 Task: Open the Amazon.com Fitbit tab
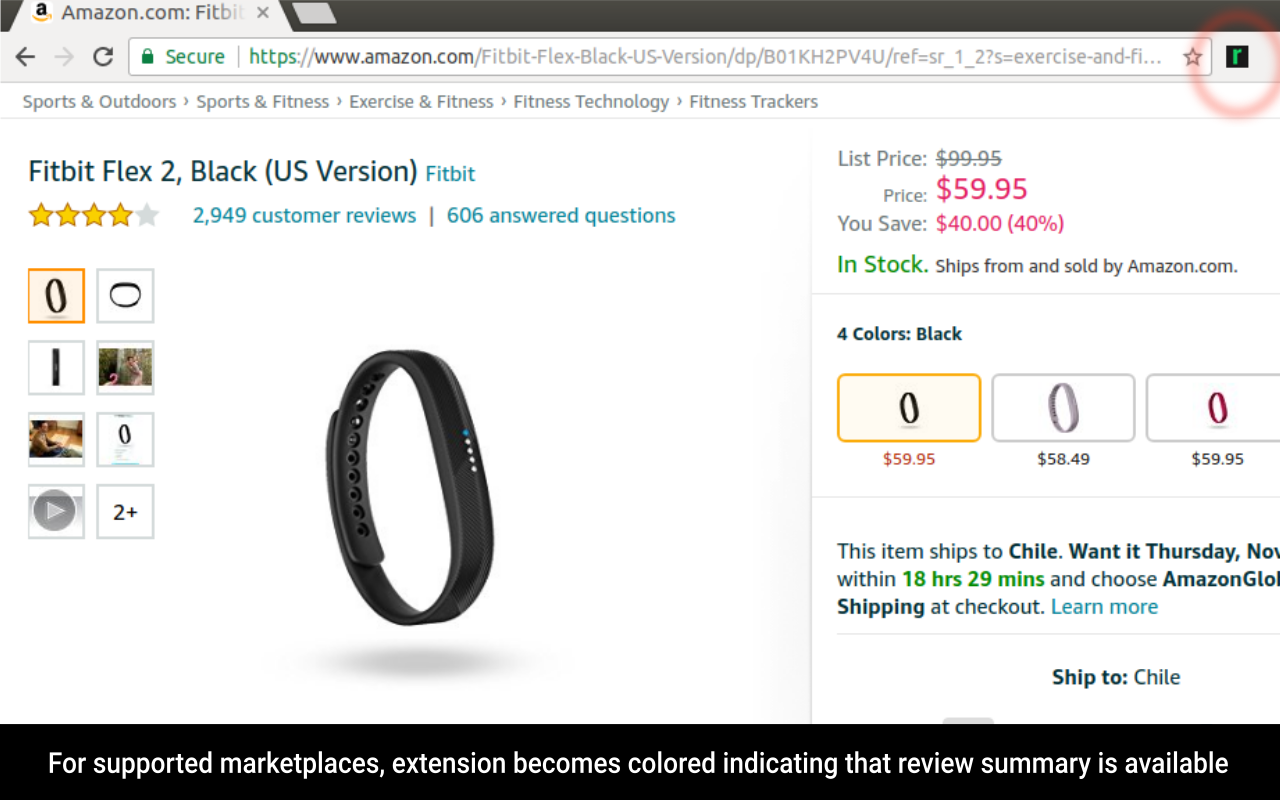(150, 14)
